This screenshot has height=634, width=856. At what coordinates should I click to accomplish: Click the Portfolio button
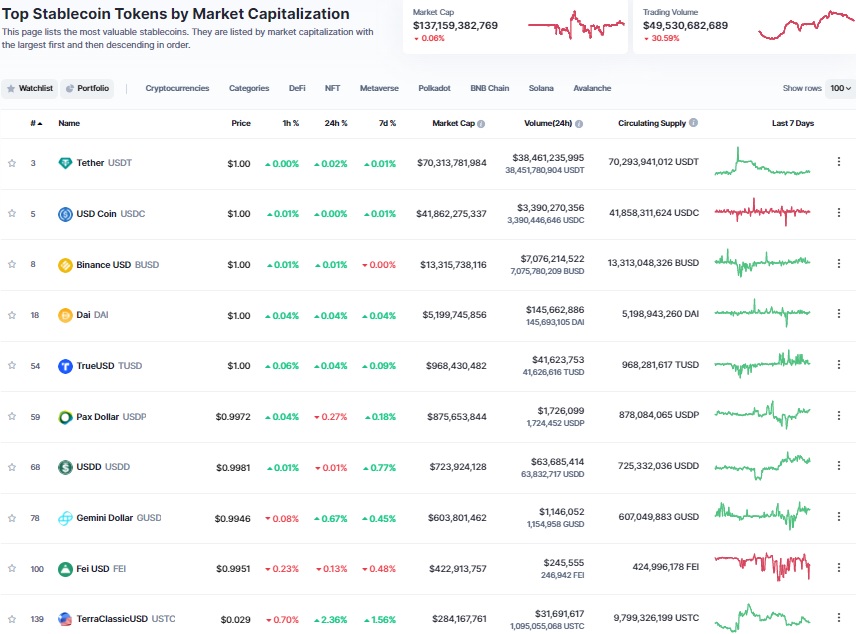click(87, 88)
